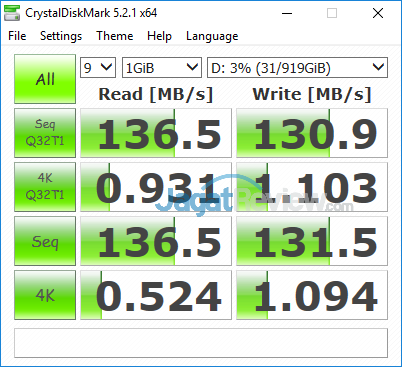Open the Theme menu

(115, 36)
